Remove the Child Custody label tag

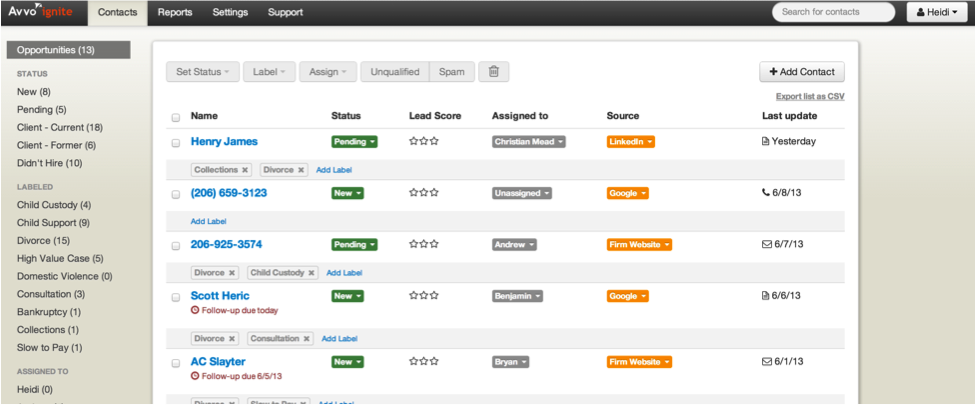311,272
